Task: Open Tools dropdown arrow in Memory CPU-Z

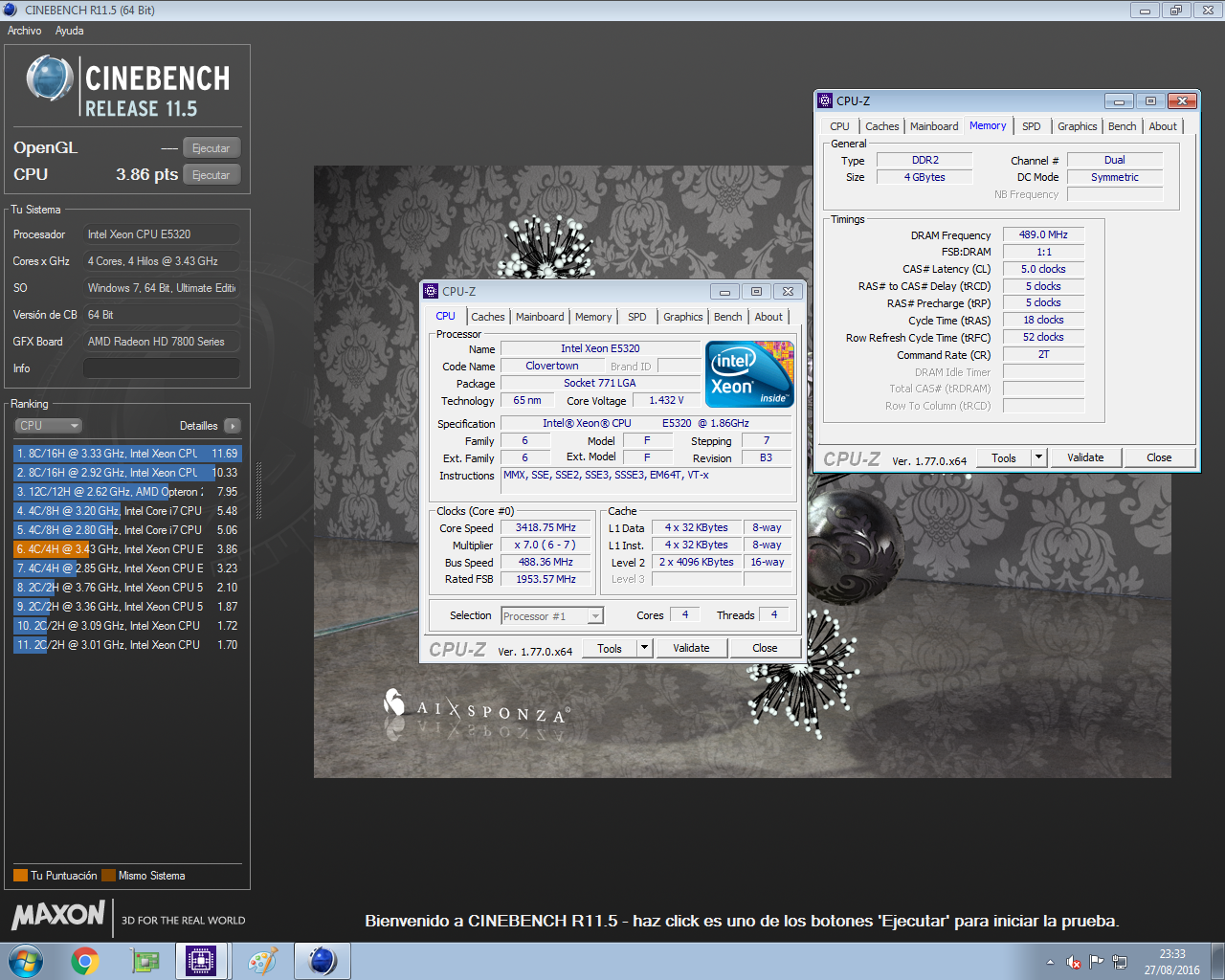Action: point(1039,457)
